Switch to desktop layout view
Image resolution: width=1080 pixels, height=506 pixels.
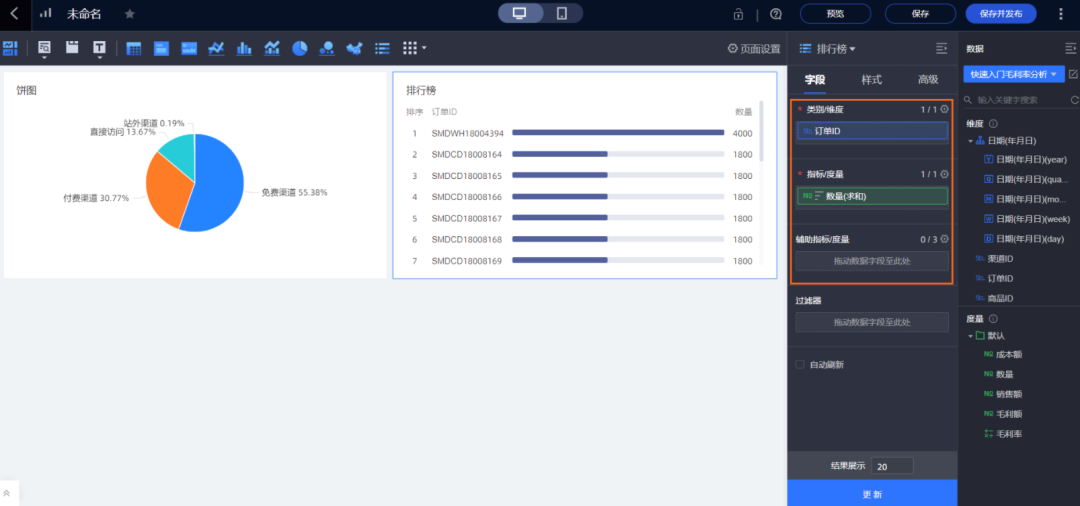(520, 14)
